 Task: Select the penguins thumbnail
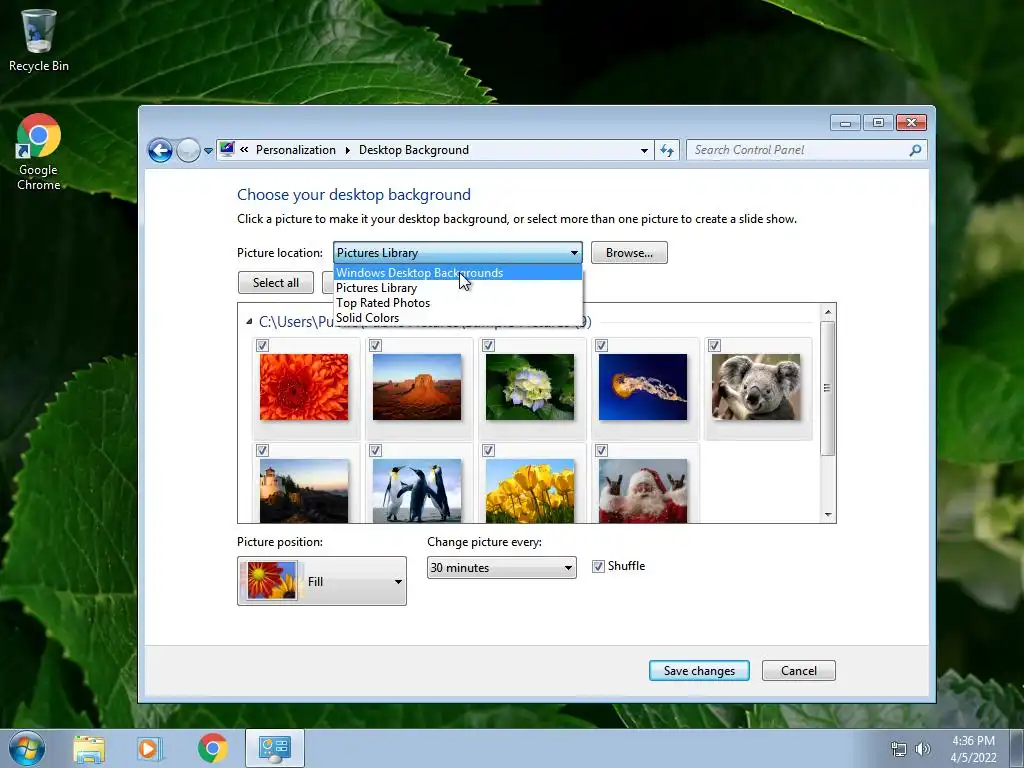coord(417,490)
